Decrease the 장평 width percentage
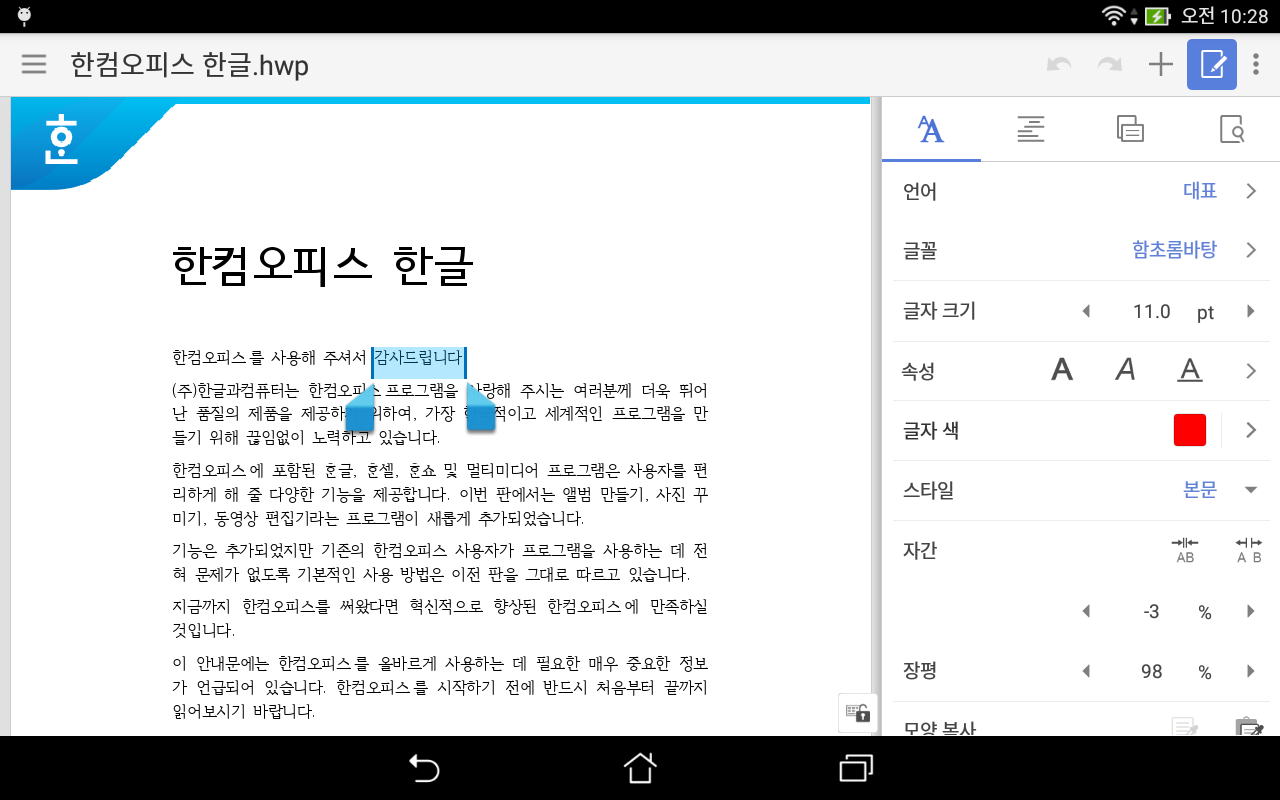 [1086, 671]
